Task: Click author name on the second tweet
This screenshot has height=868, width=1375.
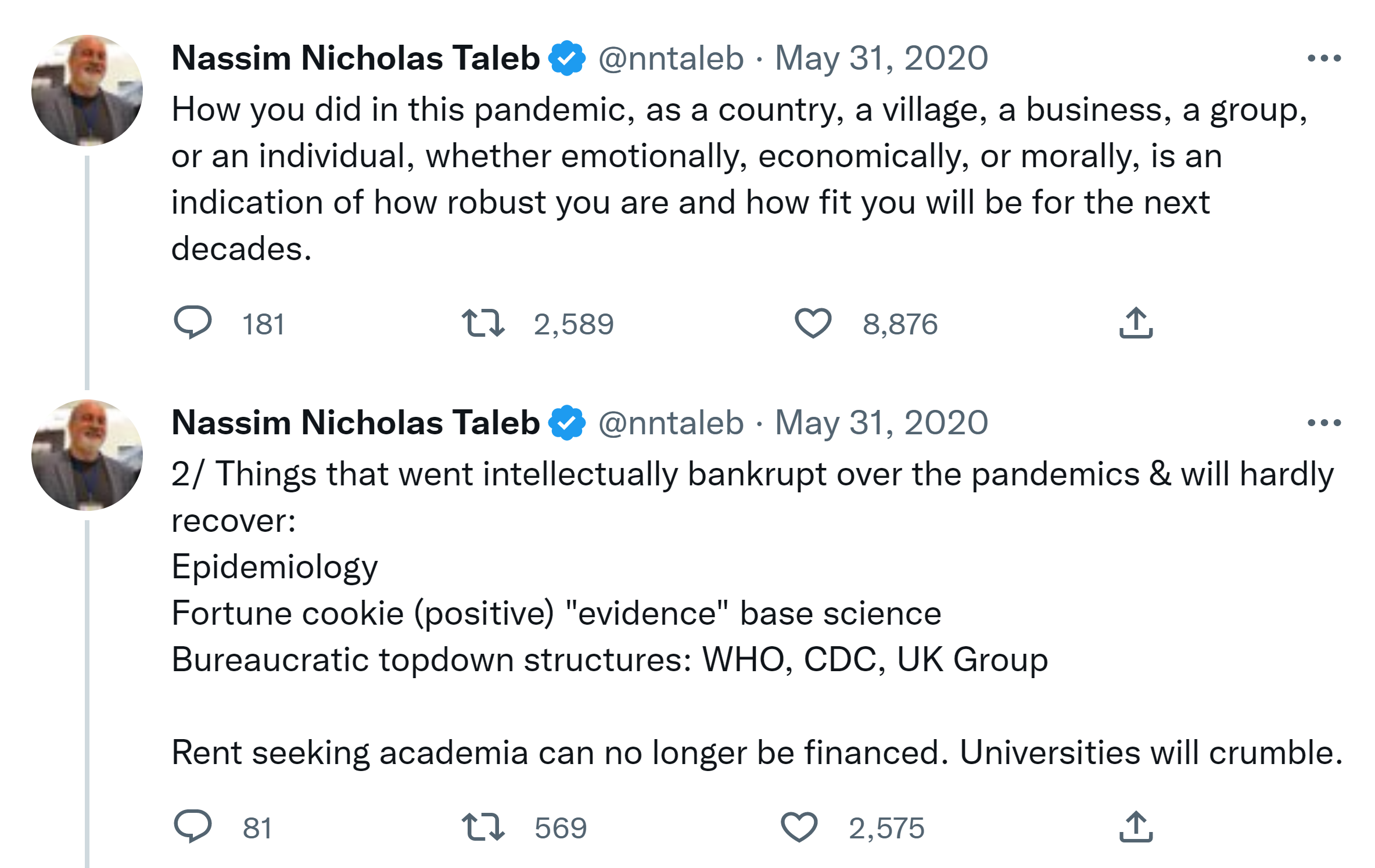Action: 356,423
